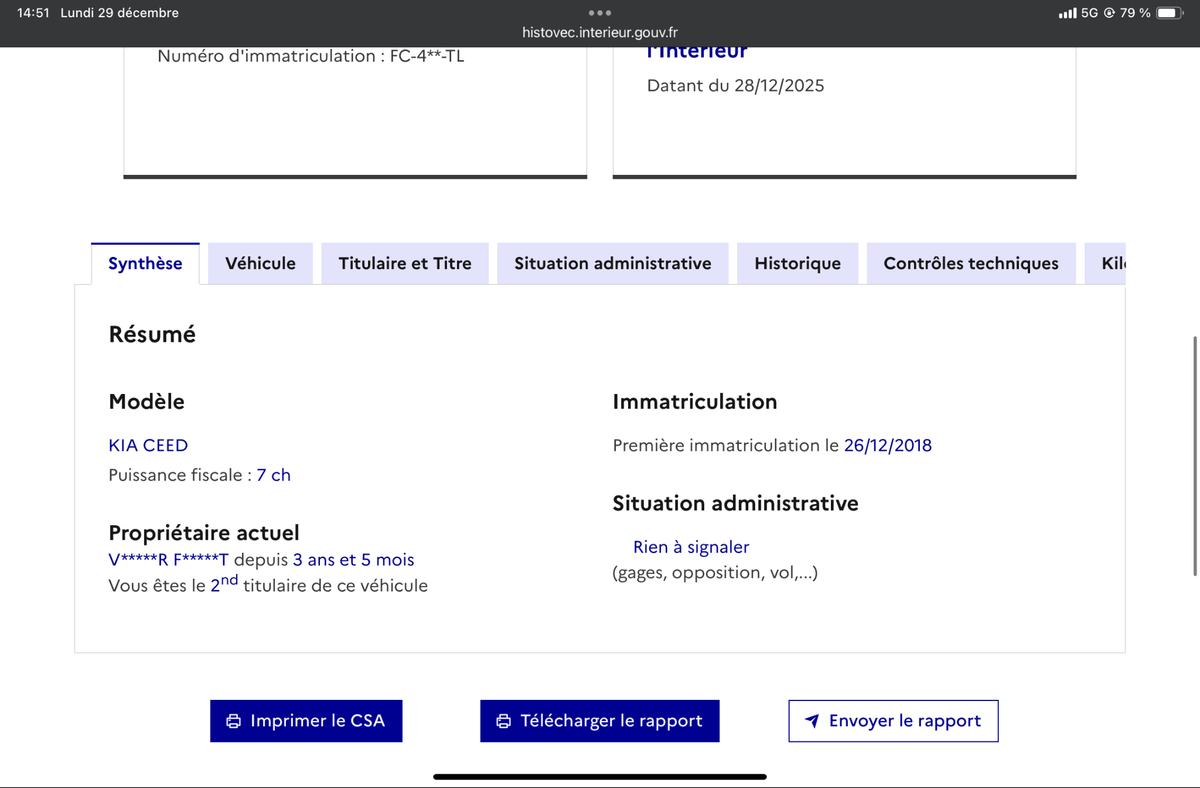
Task: Select the Synthèse tab
Action: [x=145, y=264]
